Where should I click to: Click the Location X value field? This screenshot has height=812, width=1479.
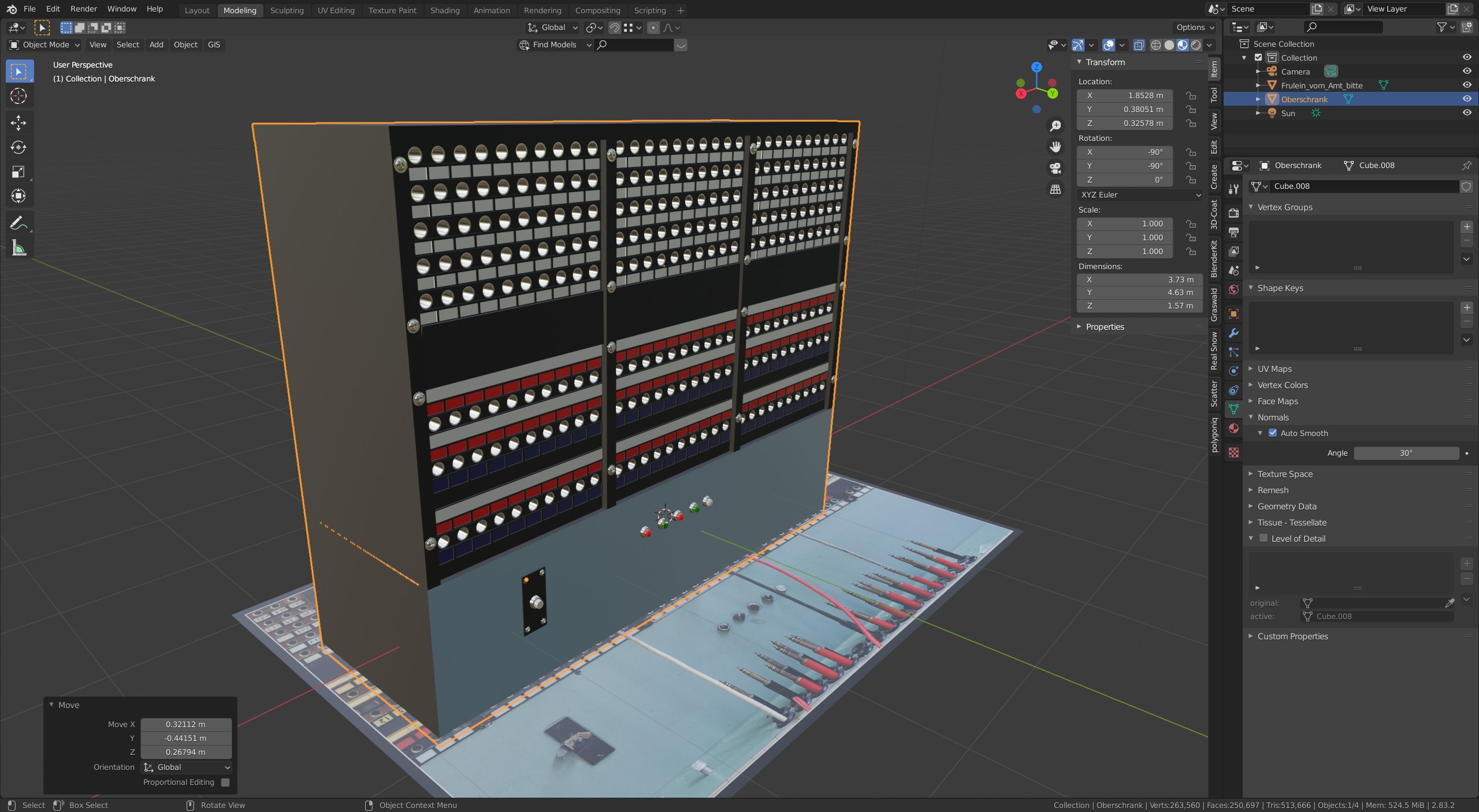pos(1124,96)
